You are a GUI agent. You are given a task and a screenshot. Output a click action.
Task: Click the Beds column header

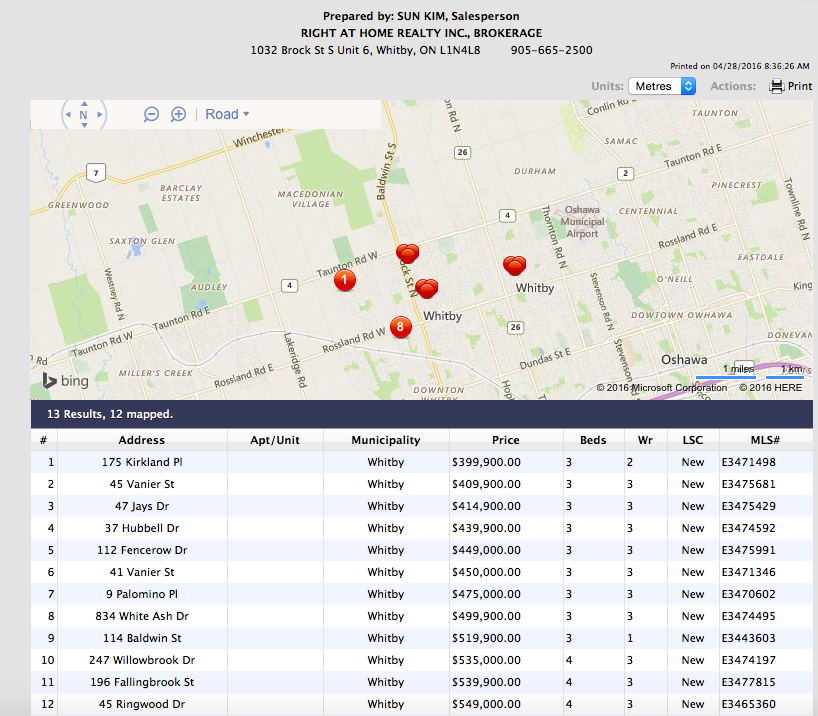click(592, 440)
